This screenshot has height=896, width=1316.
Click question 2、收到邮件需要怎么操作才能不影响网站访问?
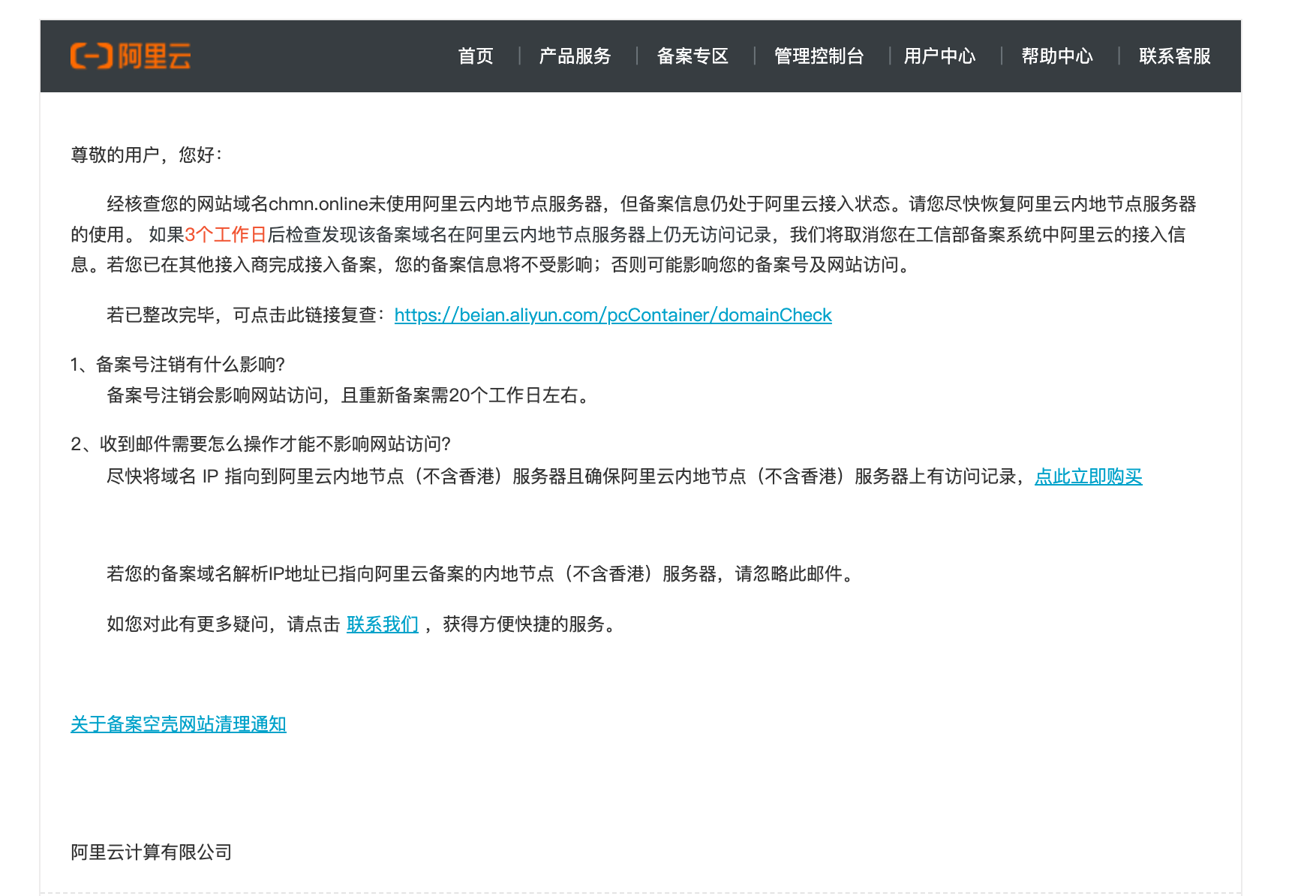[x=261, y=444]
